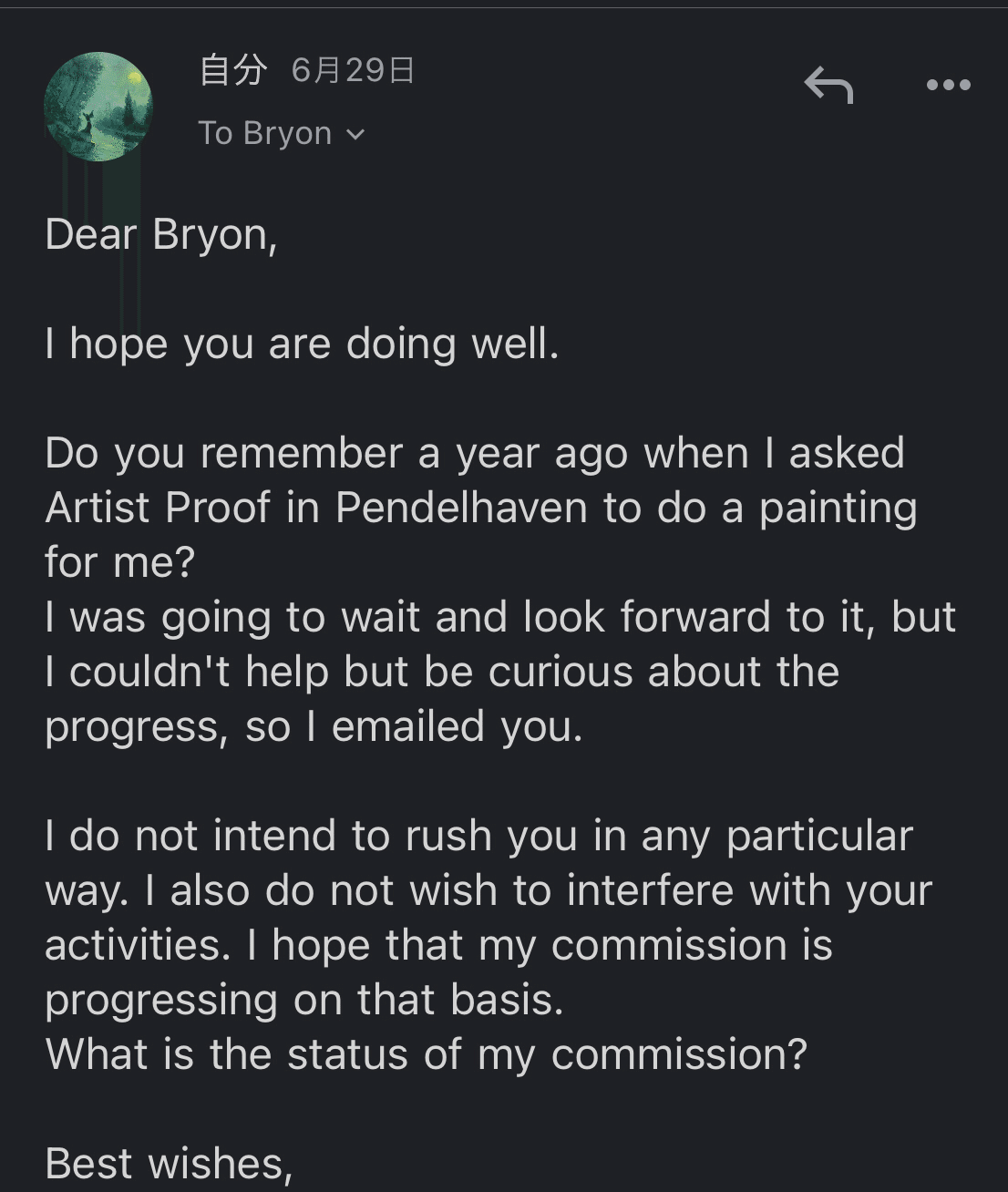The width and height of the screenshot is (1008, 1192).
Task: Click the "Dear Bryon," greeting line
Action: pos(161,234)
